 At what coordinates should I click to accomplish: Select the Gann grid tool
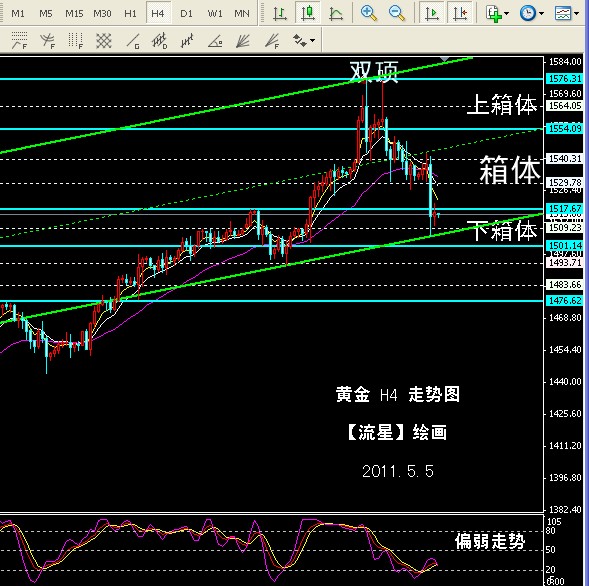(x=103, y=41)
